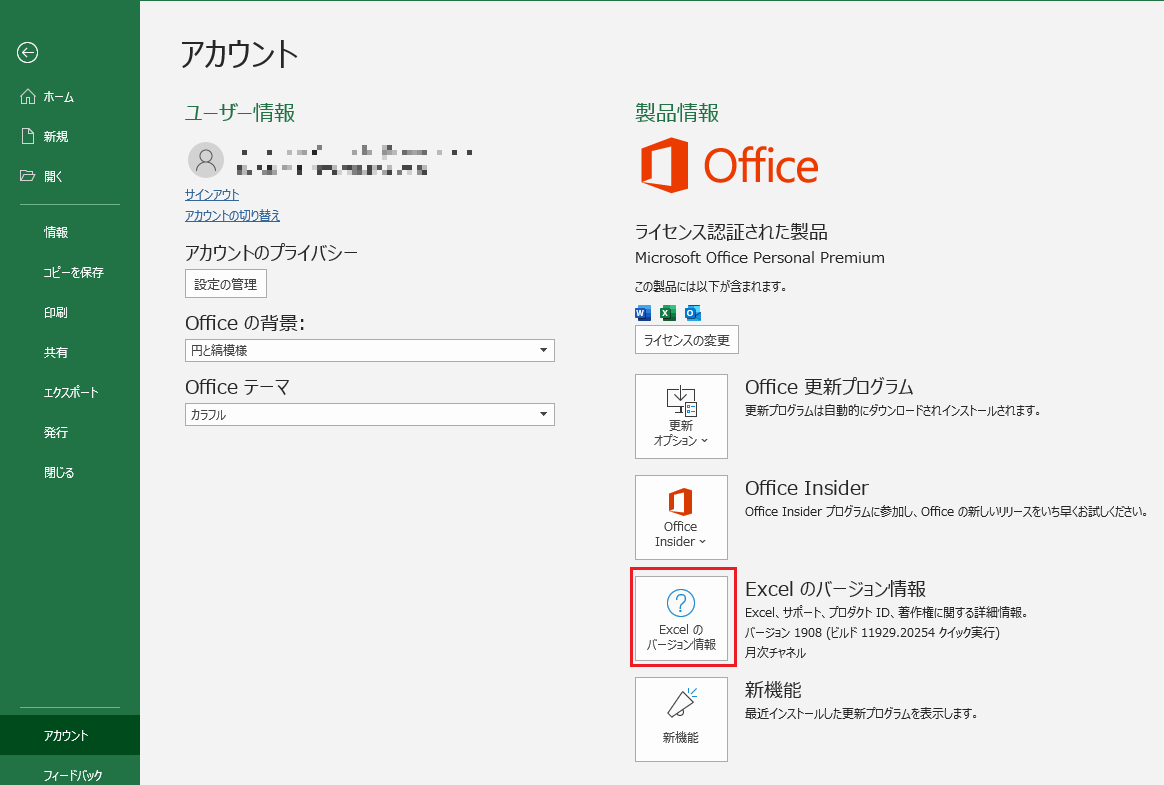Open the Office Insider button

tap(681, 517)
